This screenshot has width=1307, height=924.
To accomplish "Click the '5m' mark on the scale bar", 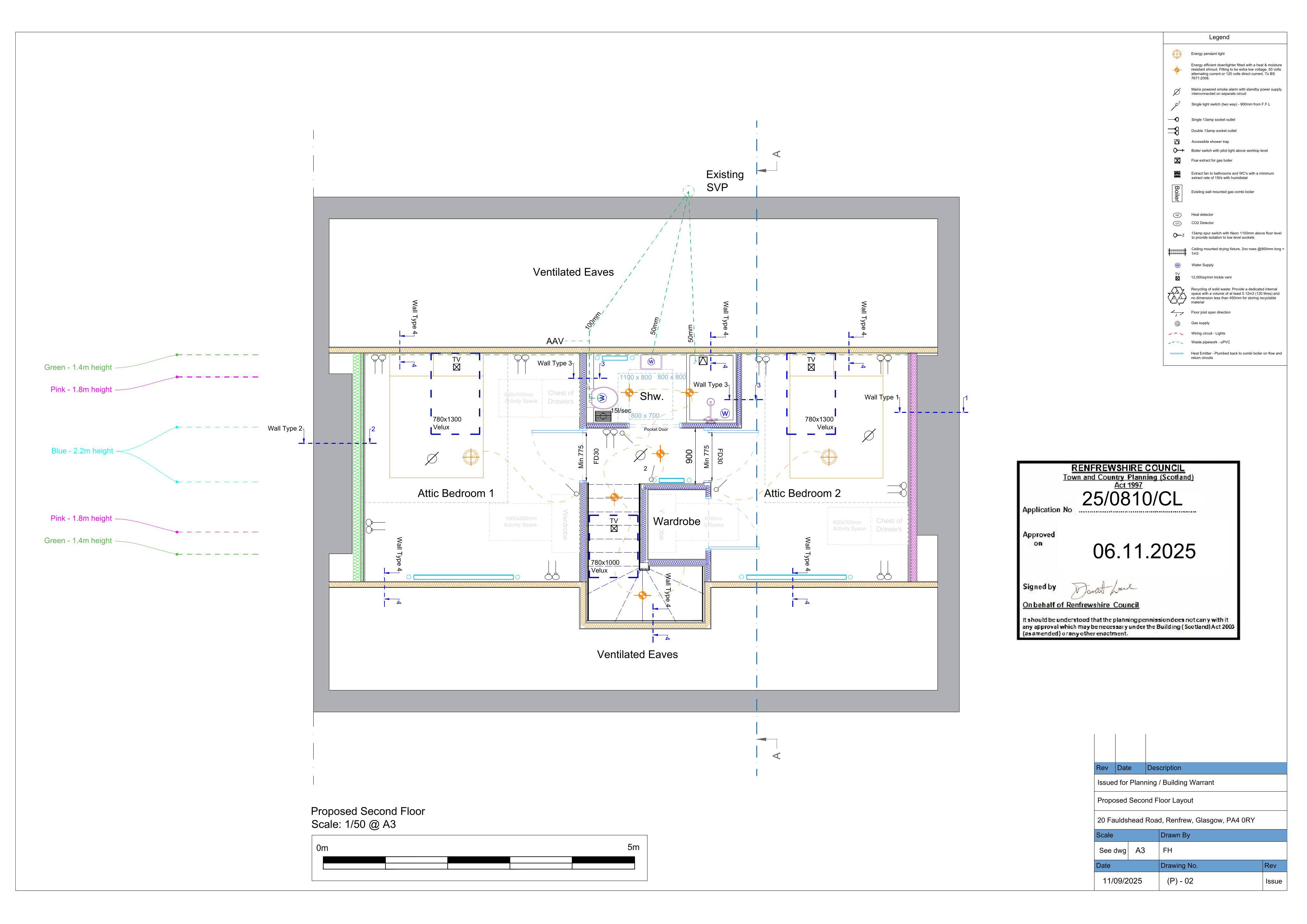I will 634,848.
